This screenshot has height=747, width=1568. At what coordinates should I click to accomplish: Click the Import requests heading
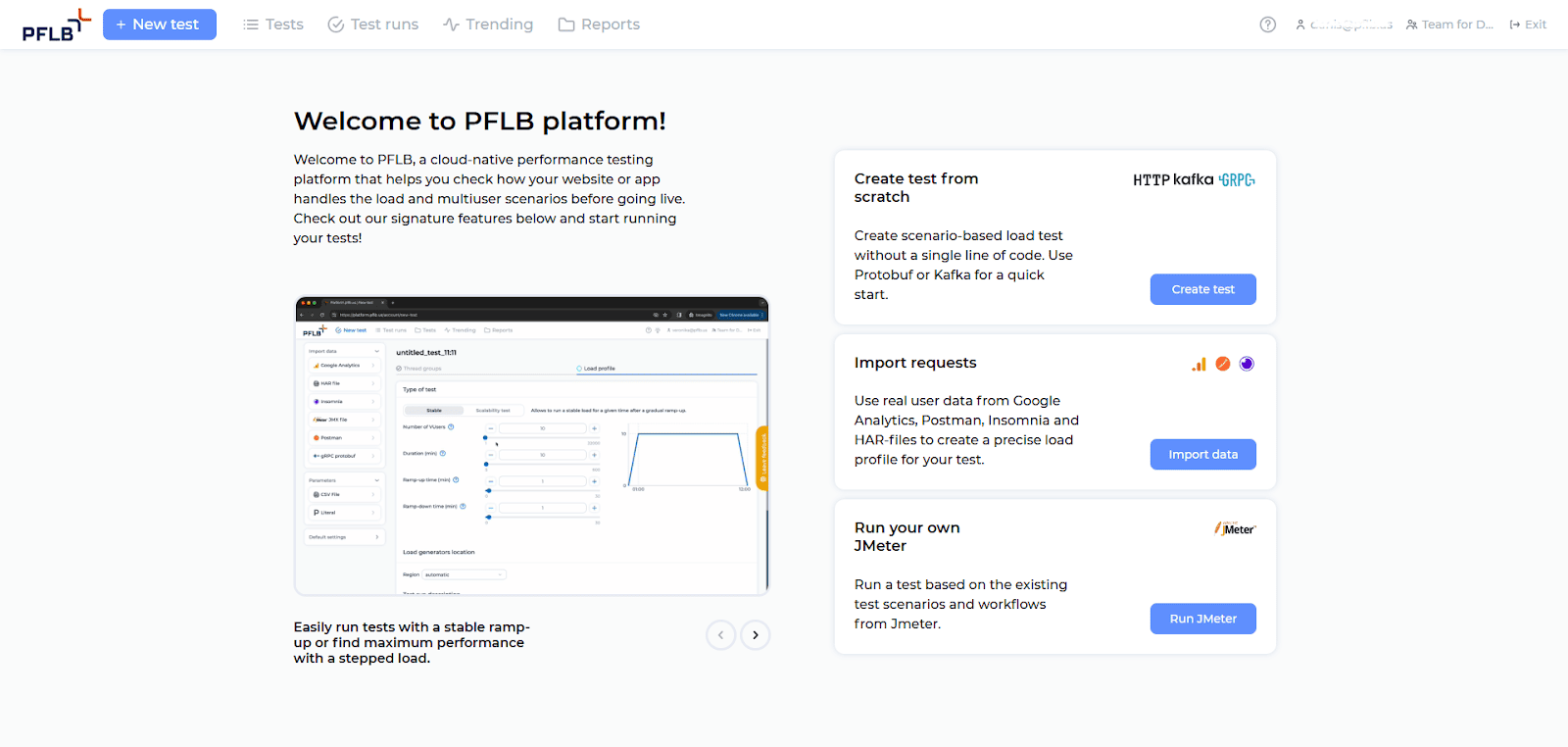[x=915, y=363]
